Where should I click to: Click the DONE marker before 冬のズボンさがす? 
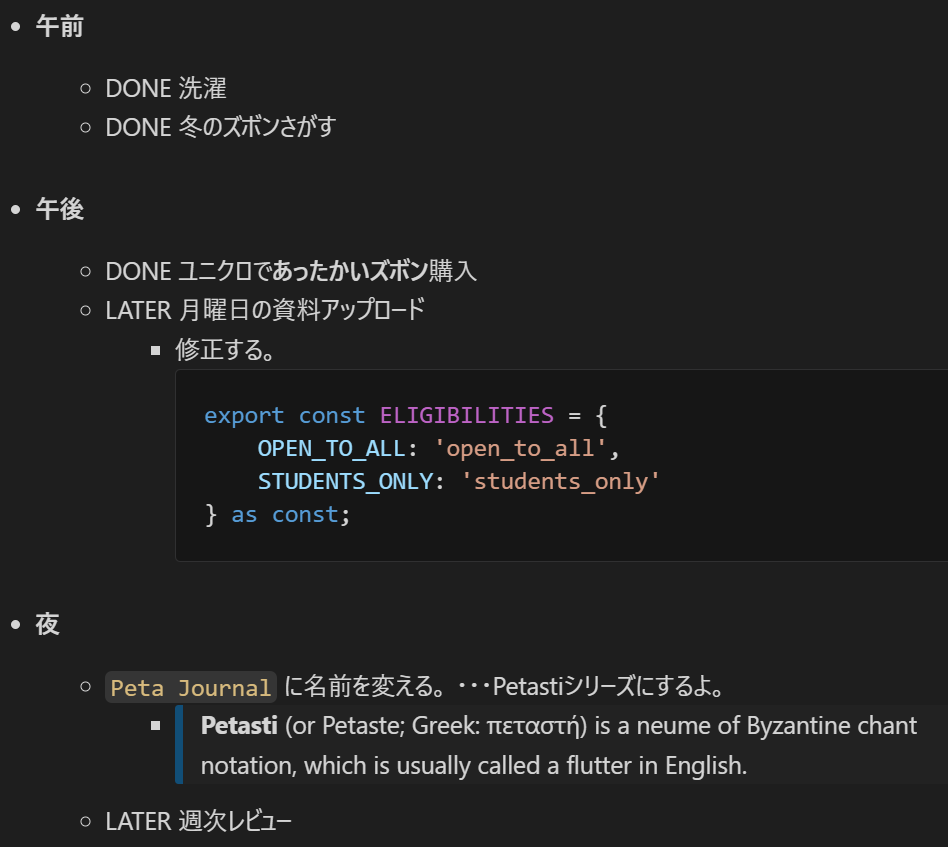coord(138,128)
